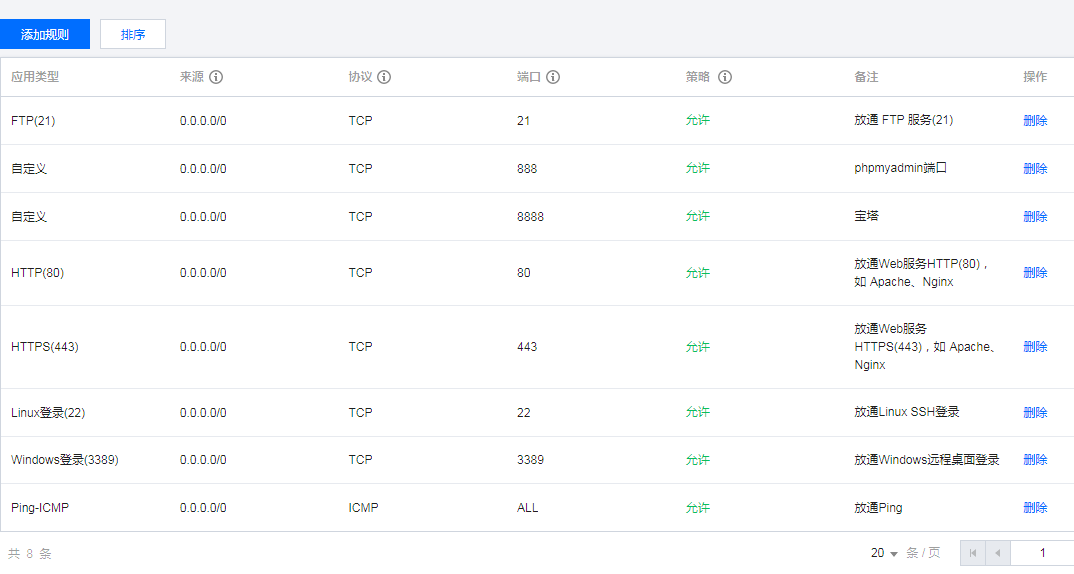This screenshot has height=574, width=1074.
Task: Click the 添加规则 button
Action: click(45, 34)
